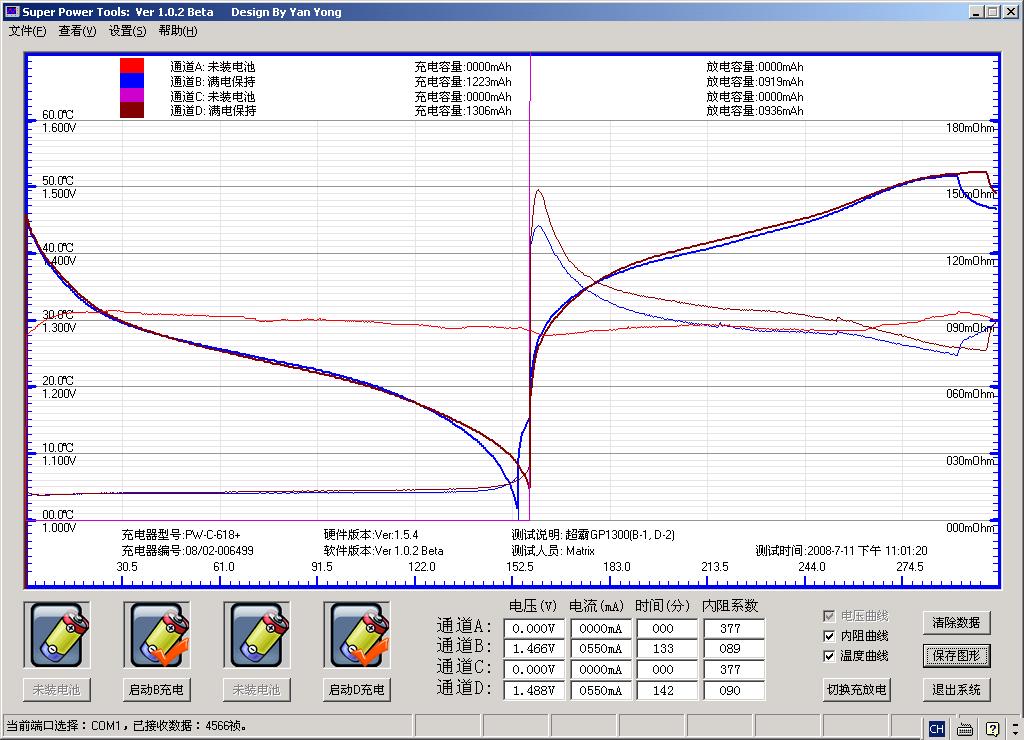Image resolution: width=1024 pixels, height=740 pixels.
Task: Click the application icon in title bar
Action: coord(11,11)
